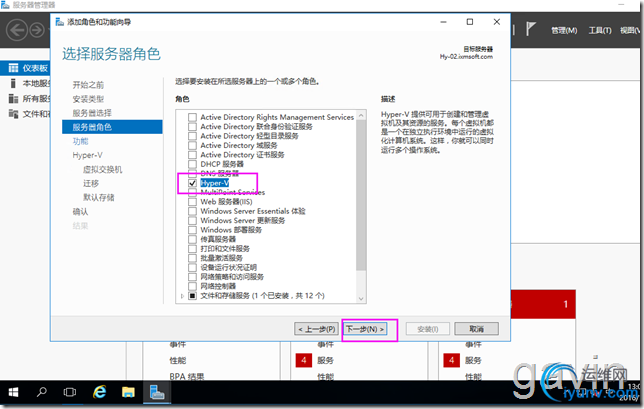This screenshot has height=409, width=644.
Task: Go to 安装类型 wizard step
Action: tap(88, 99)
